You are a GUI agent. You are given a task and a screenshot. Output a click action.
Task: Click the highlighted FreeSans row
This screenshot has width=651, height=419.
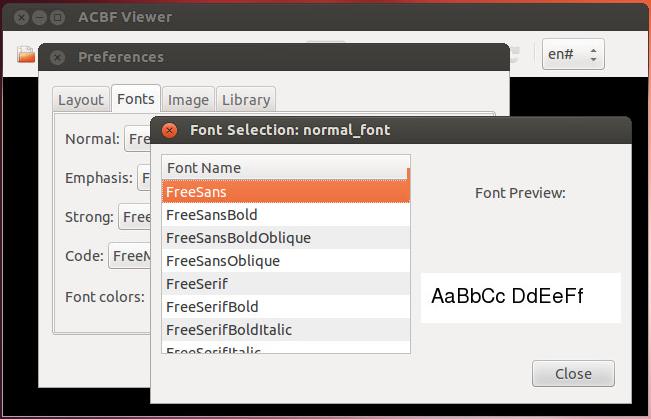(286, 192)
